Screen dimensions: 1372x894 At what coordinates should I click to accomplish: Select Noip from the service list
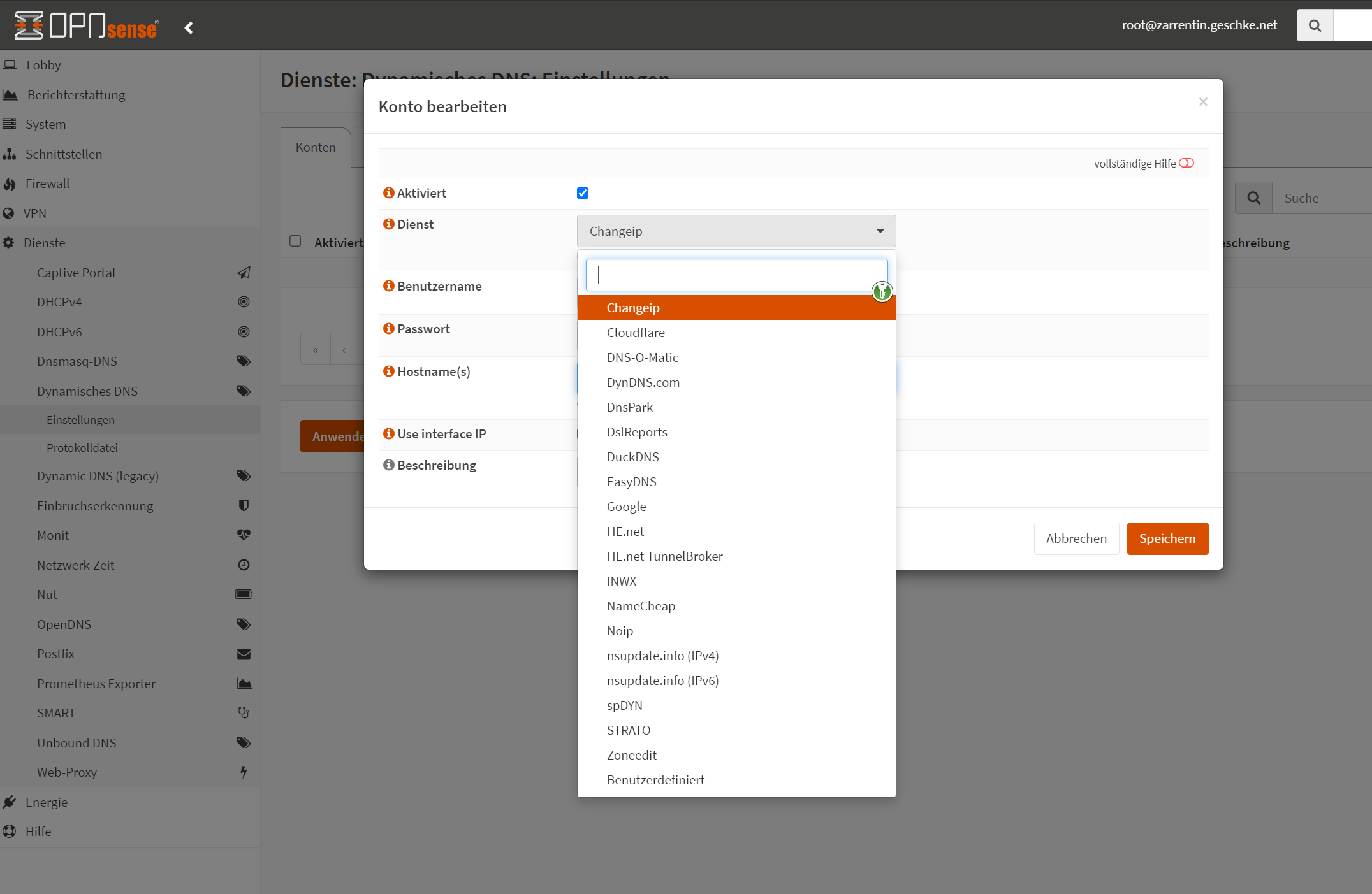coord(736,631)
